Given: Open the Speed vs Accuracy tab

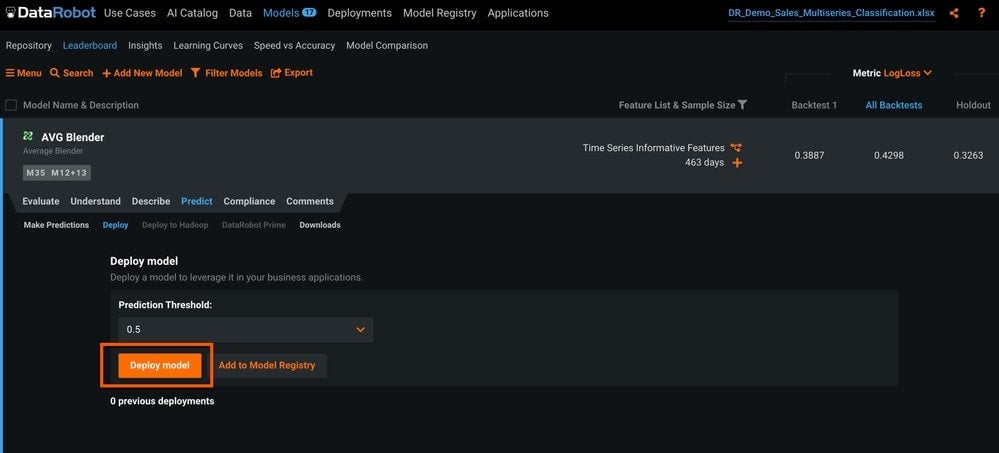Looking at the screenshot, I should [294, 46].
